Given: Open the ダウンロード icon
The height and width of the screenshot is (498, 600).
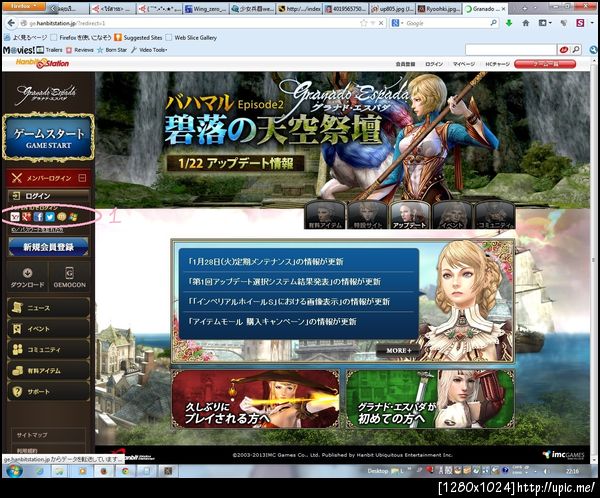Looking at the screenshot, I should coord(27,278).
